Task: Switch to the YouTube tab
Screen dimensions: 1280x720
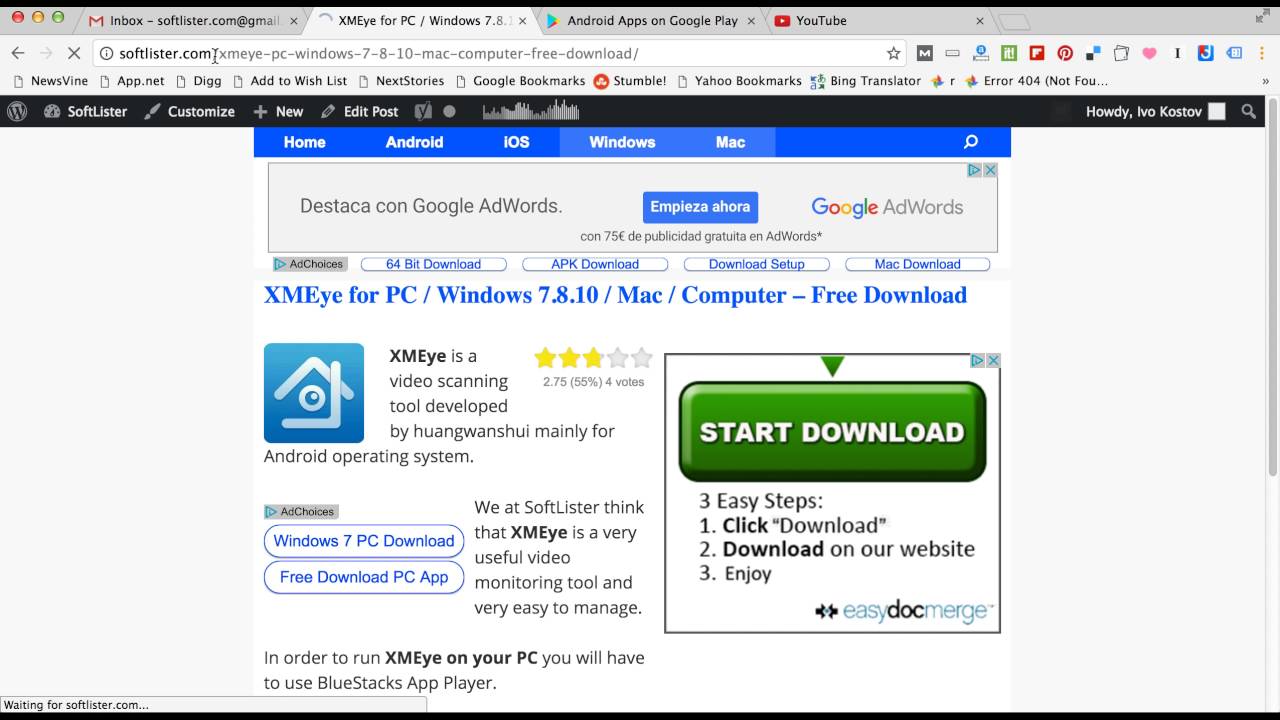Action: click(881, 20)
